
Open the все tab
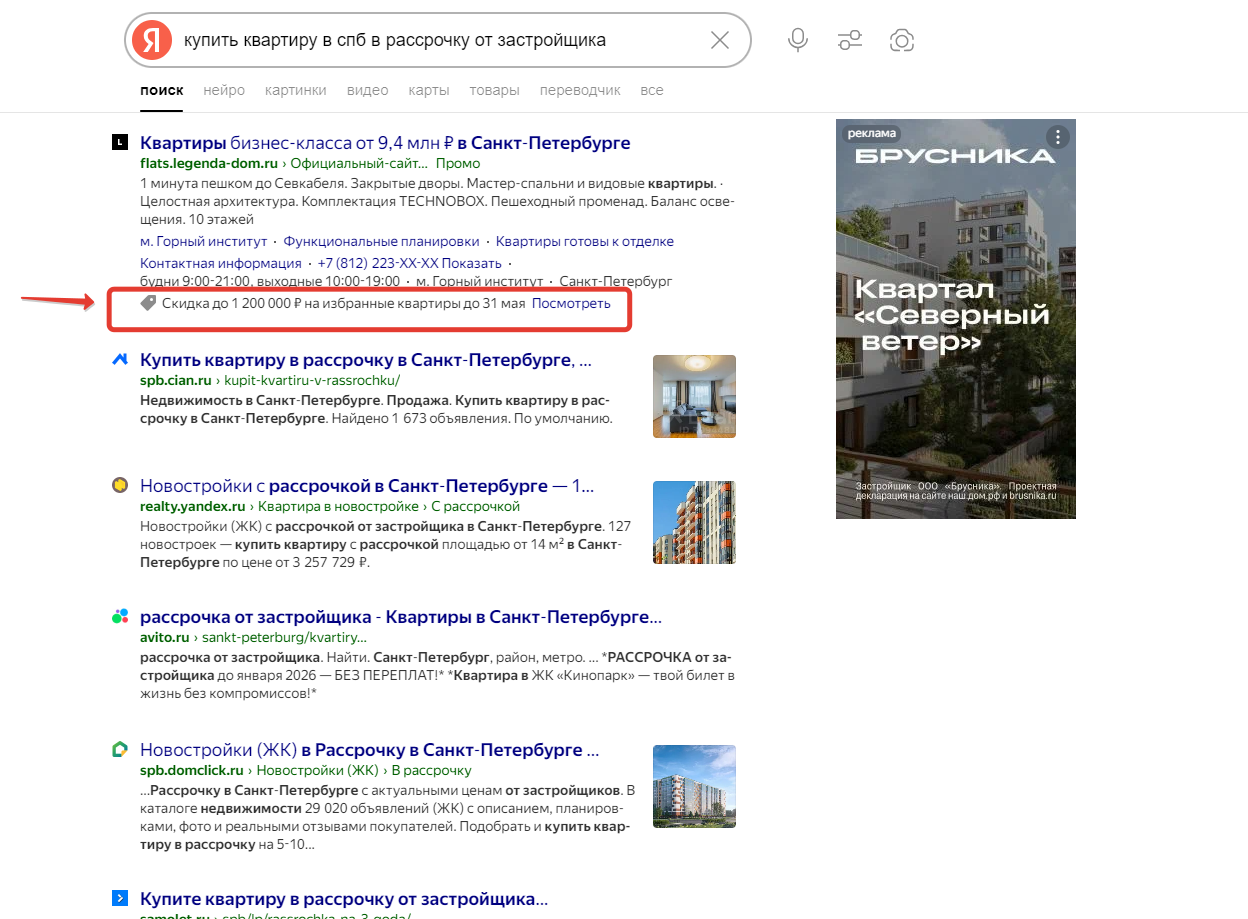pos(652,90)
